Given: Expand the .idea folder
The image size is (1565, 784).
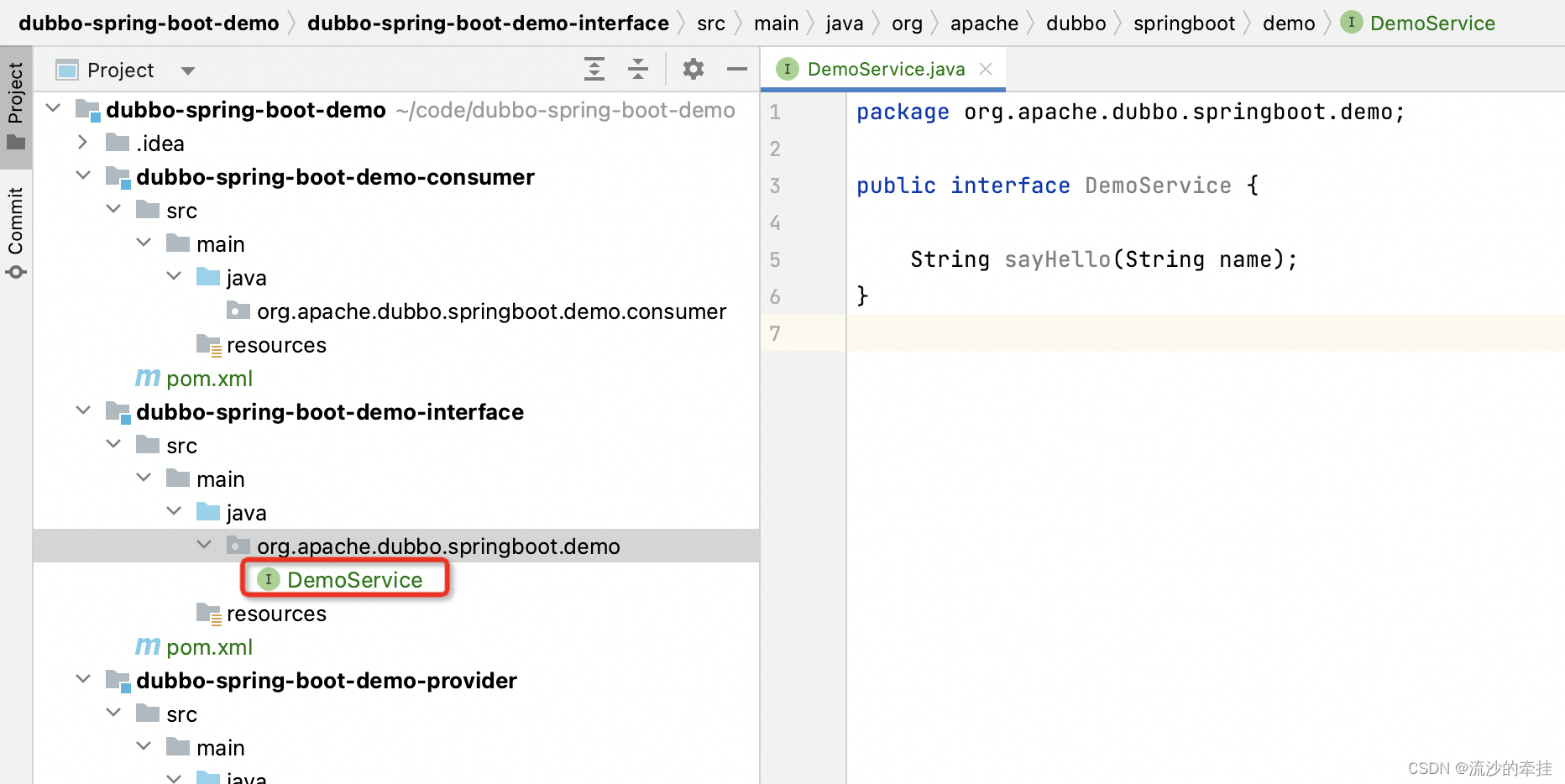Looking at the screenshot, I should tap(82, 143).
